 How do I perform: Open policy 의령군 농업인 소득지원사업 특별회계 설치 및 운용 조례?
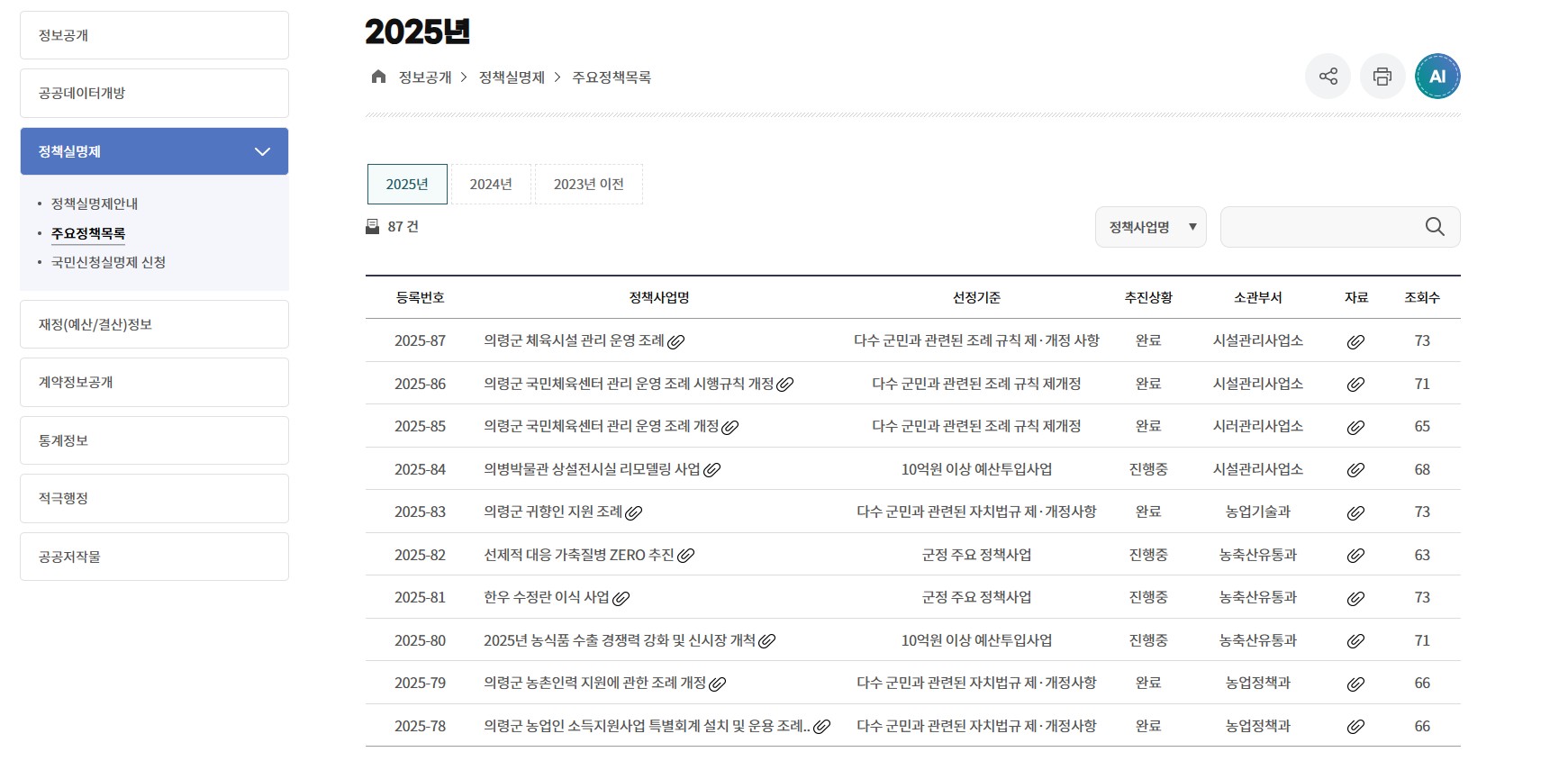[647, 726]
